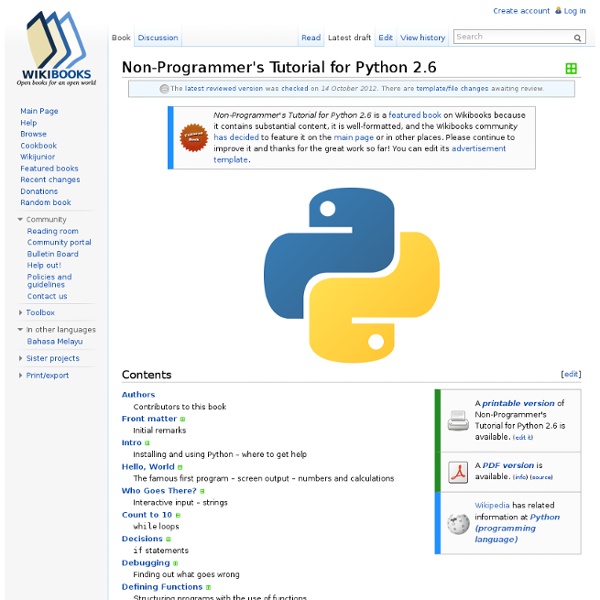Open the Front matter chapter link
The image size is (600, 600).
pos(149,419)
